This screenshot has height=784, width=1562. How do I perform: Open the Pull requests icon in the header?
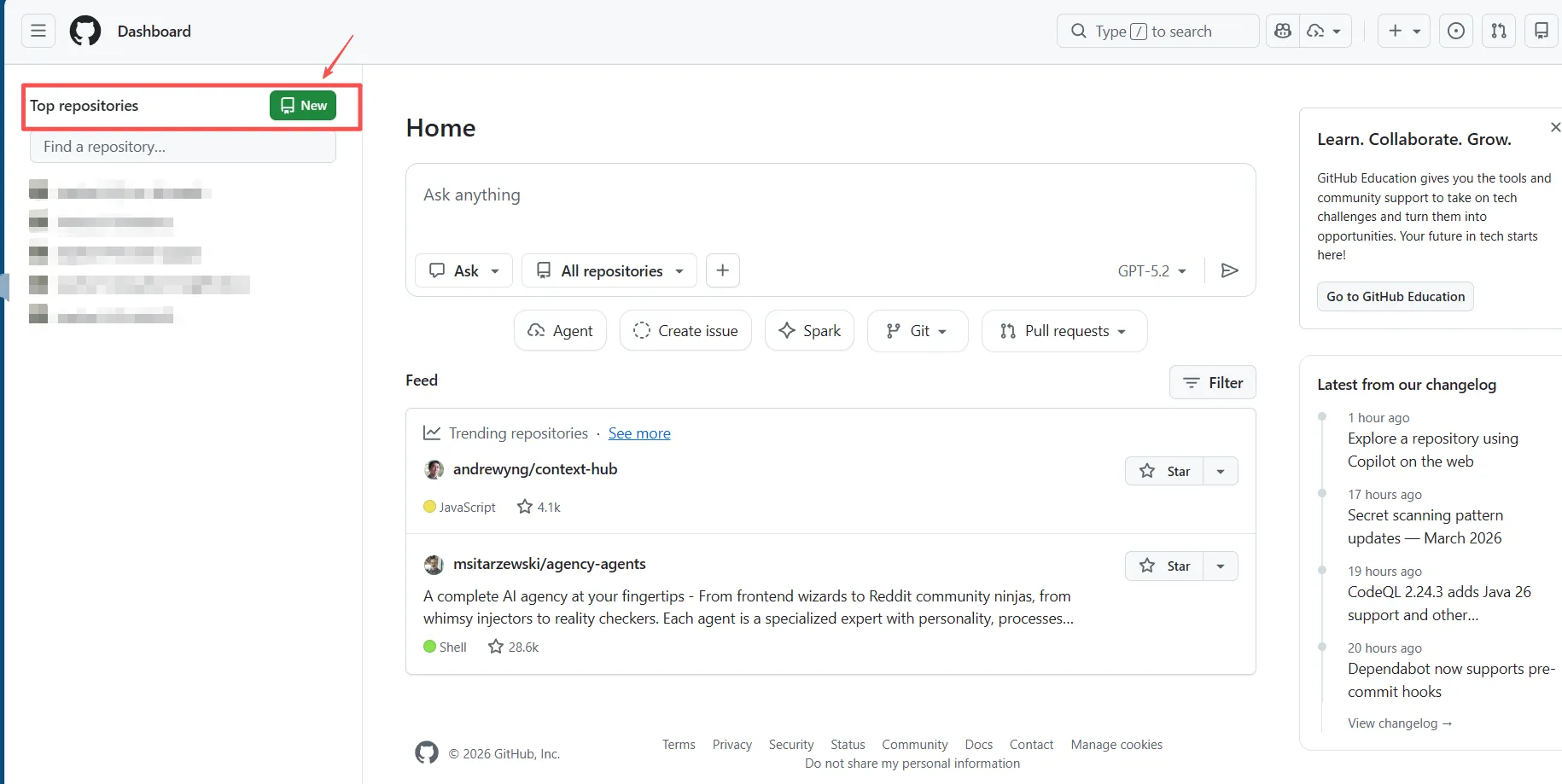[x=1499, y=32]
